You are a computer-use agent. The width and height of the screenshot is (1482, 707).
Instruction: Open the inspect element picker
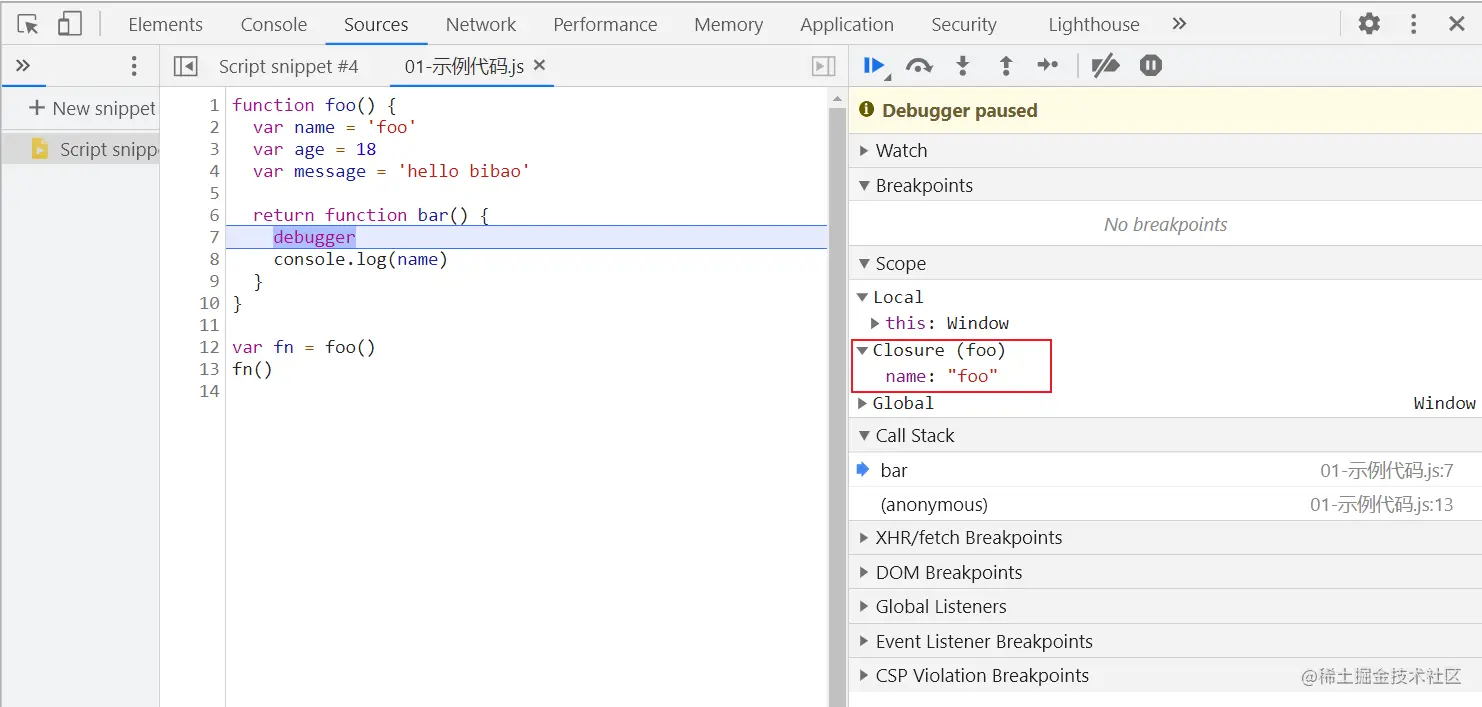click(28, 24)
